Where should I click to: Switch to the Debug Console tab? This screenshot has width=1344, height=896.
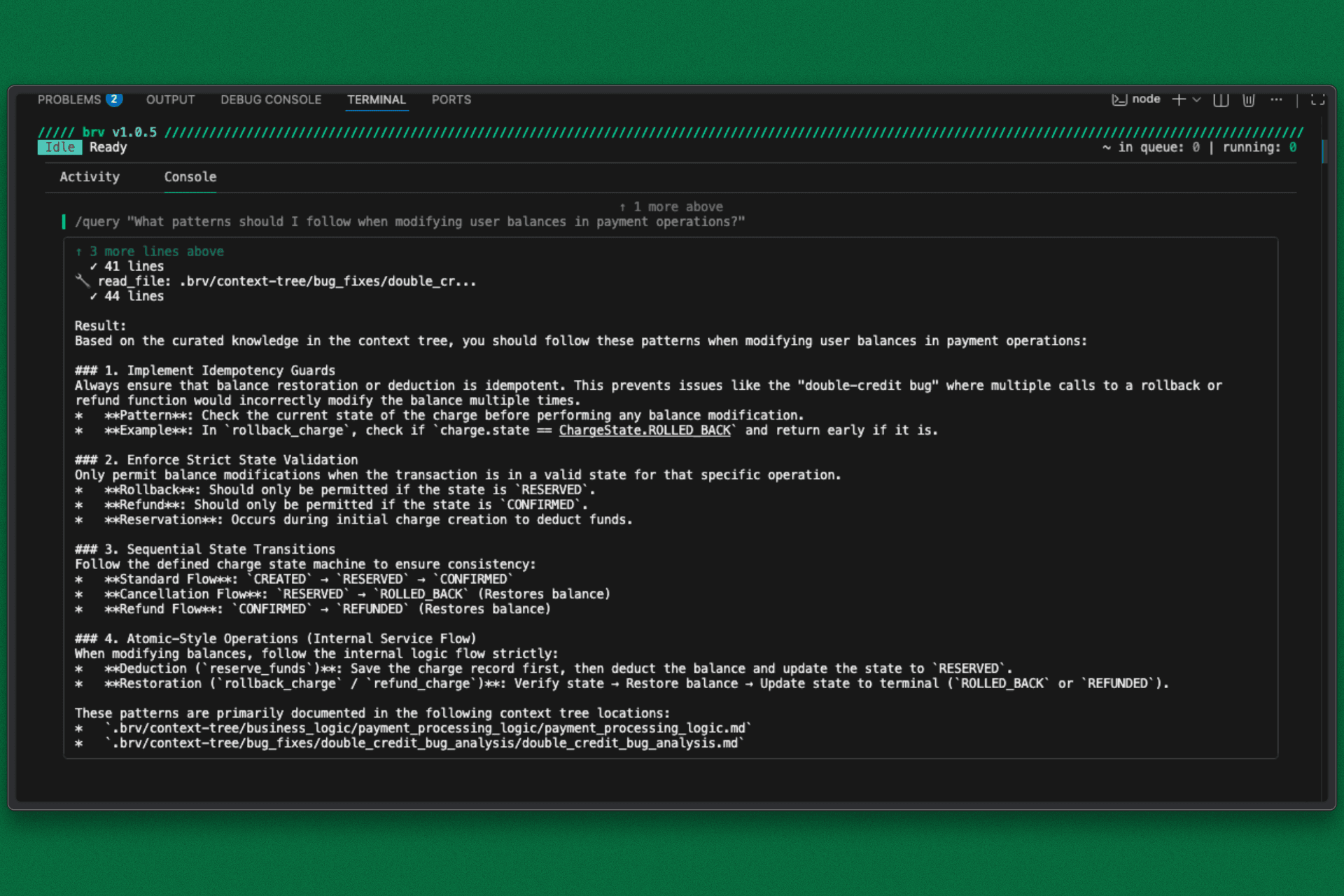[271, 99]
